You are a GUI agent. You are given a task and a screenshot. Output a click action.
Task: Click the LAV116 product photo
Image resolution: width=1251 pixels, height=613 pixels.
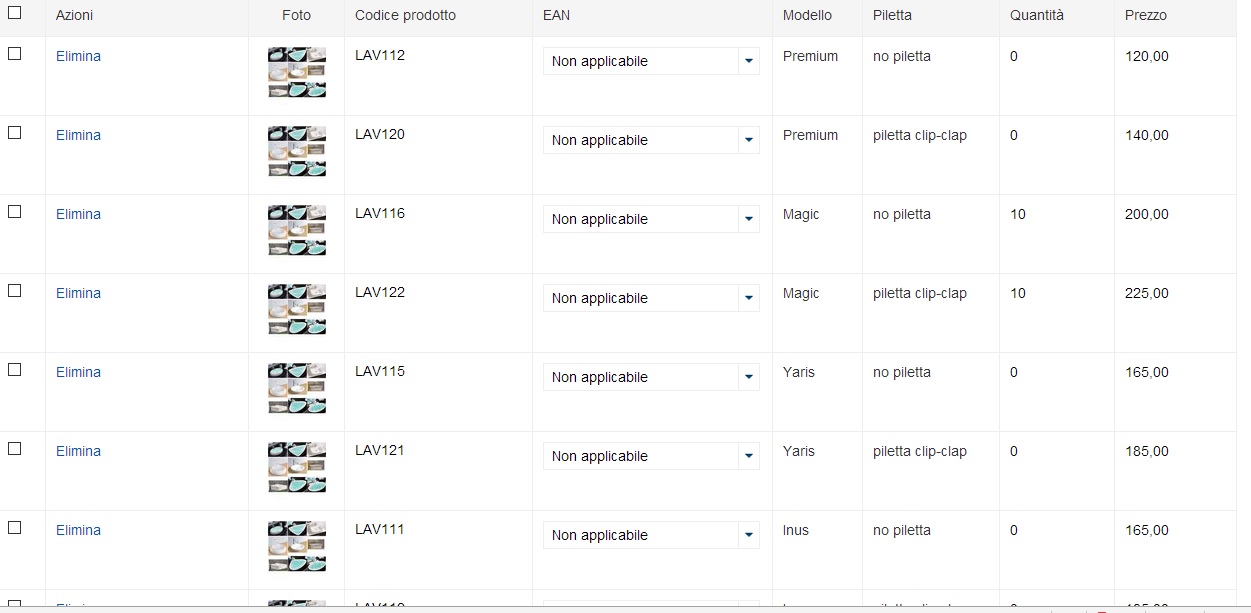[297, 230]
